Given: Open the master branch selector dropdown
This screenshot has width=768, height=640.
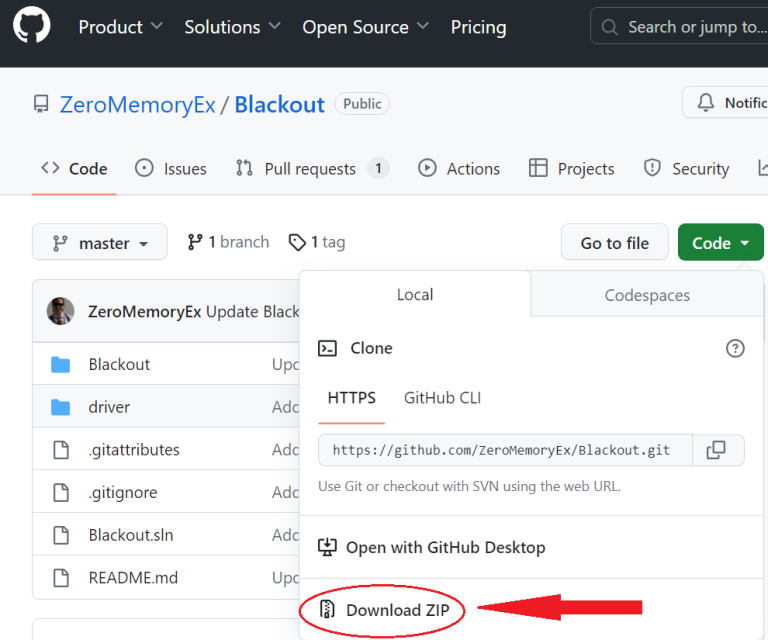Looking at the screenshot, I should pos(100,242).
